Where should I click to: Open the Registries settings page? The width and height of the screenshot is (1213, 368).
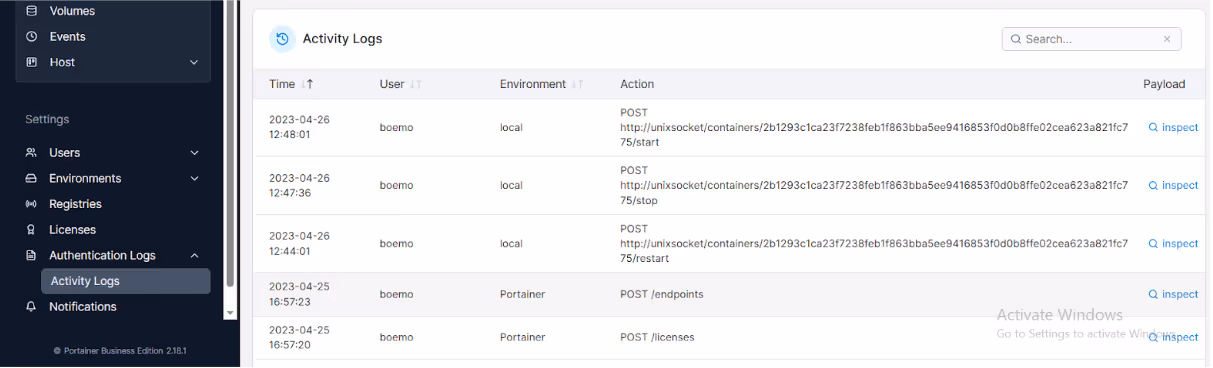pos(76,204)
